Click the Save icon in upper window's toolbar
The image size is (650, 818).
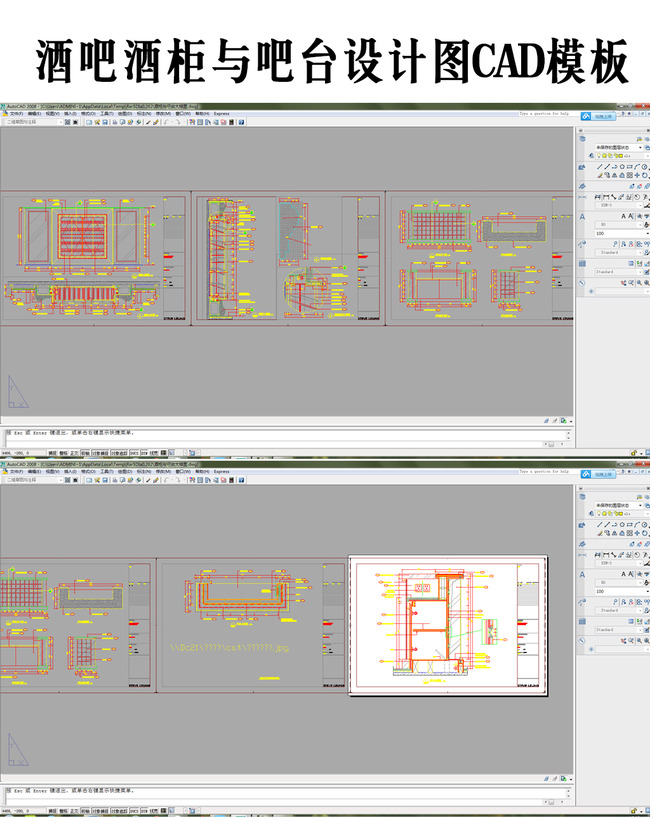[x=105, y=122]
